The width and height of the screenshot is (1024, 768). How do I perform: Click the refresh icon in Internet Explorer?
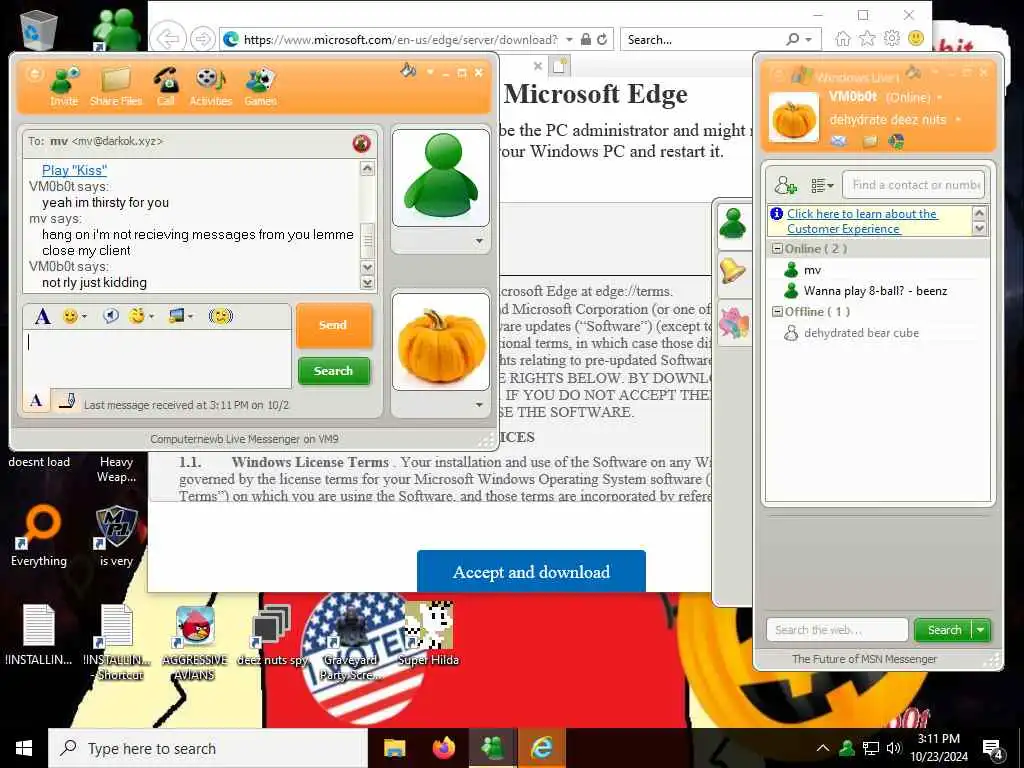(602, 40)
